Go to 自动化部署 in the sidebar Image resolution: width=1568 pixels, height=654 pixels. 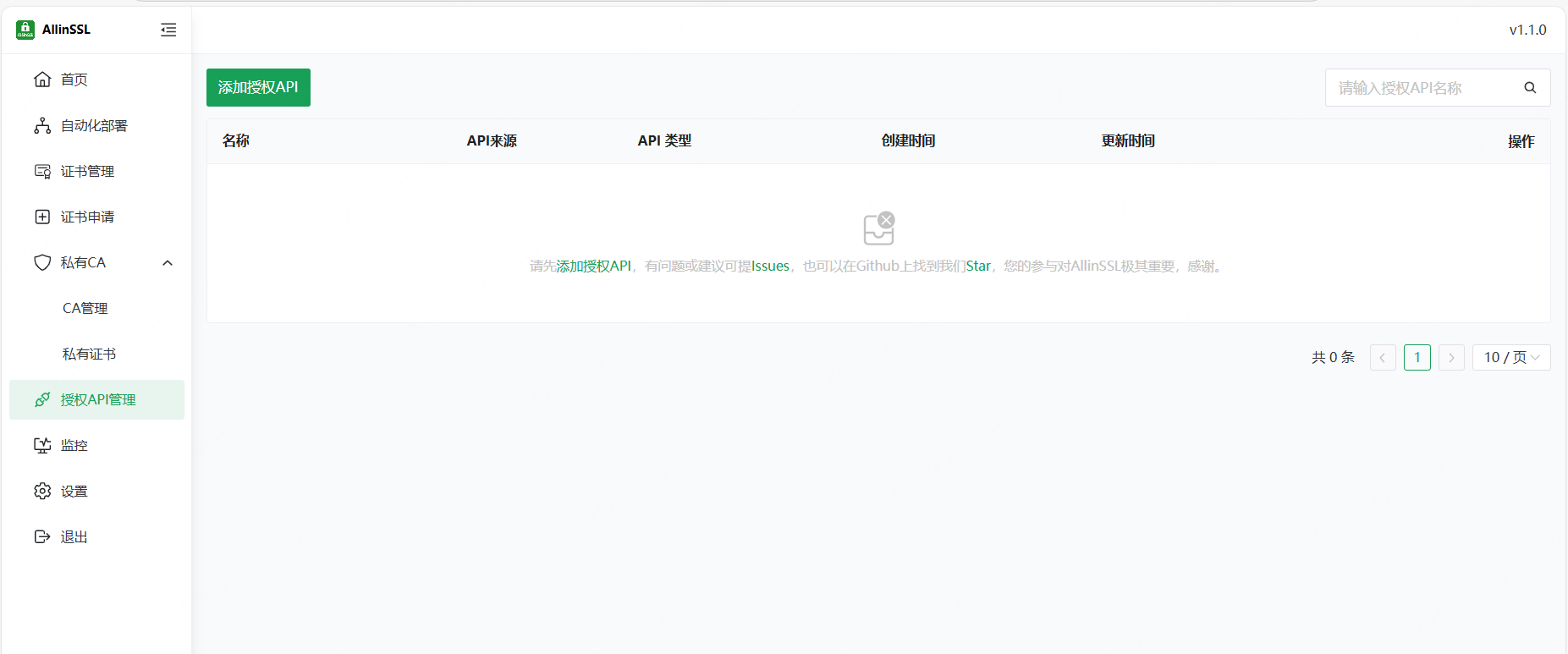pos(96,125)
